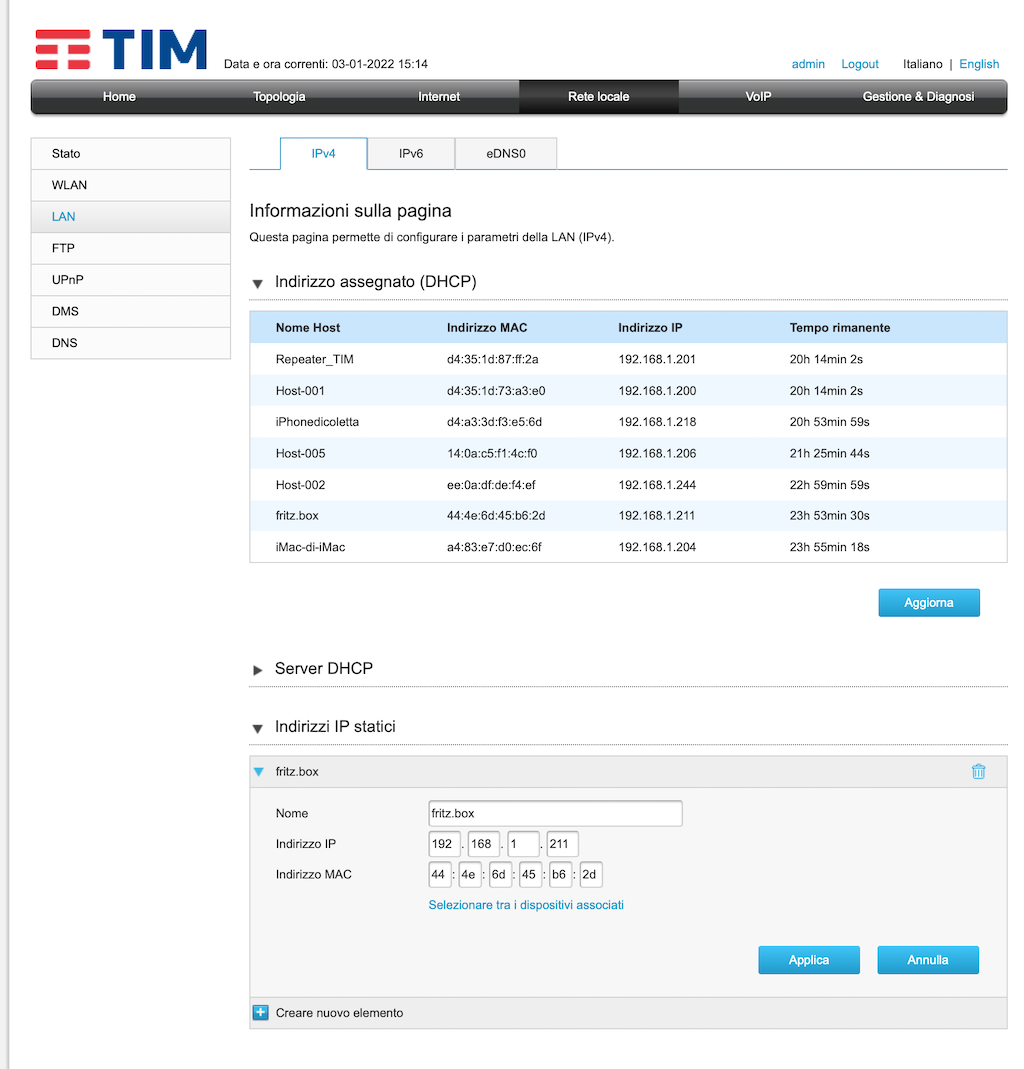This screenshot has width=1024, height=1069.
Task: Collapse the Indirizzo assegnato (DHCP) section
Action: coord(258,284)
